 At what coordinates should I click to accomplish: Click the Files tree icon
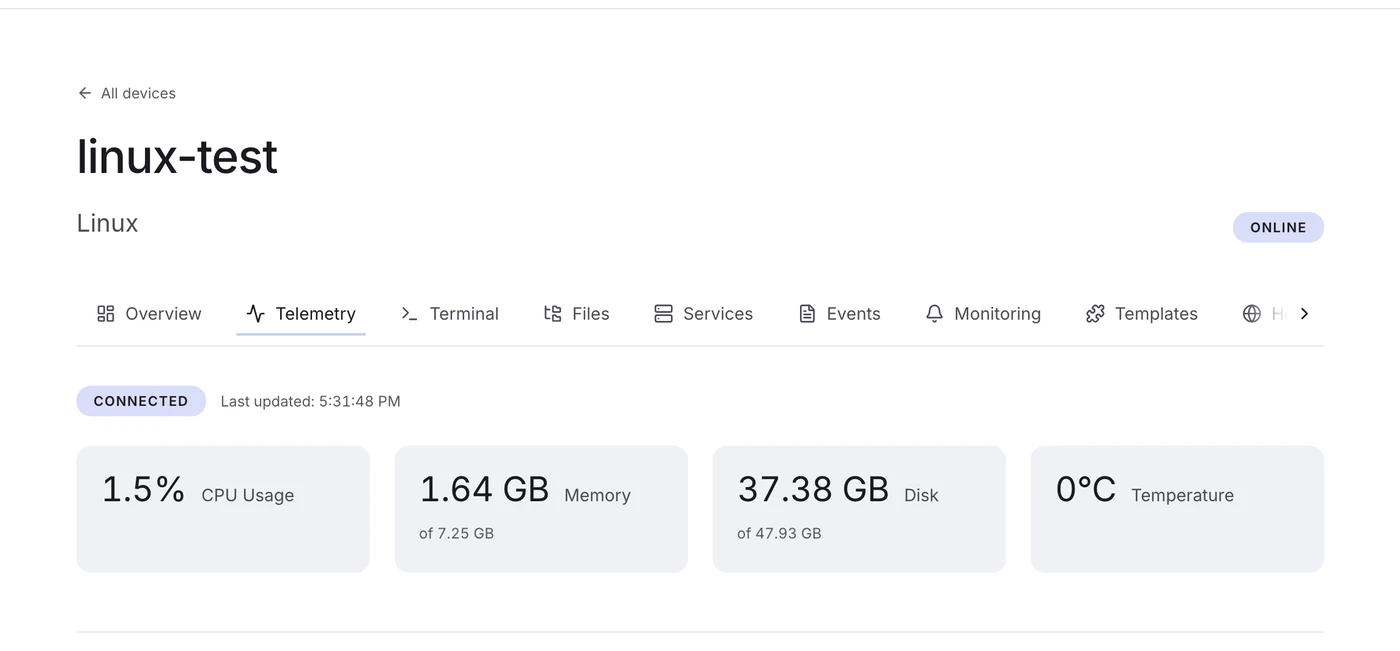pos(552,314)
